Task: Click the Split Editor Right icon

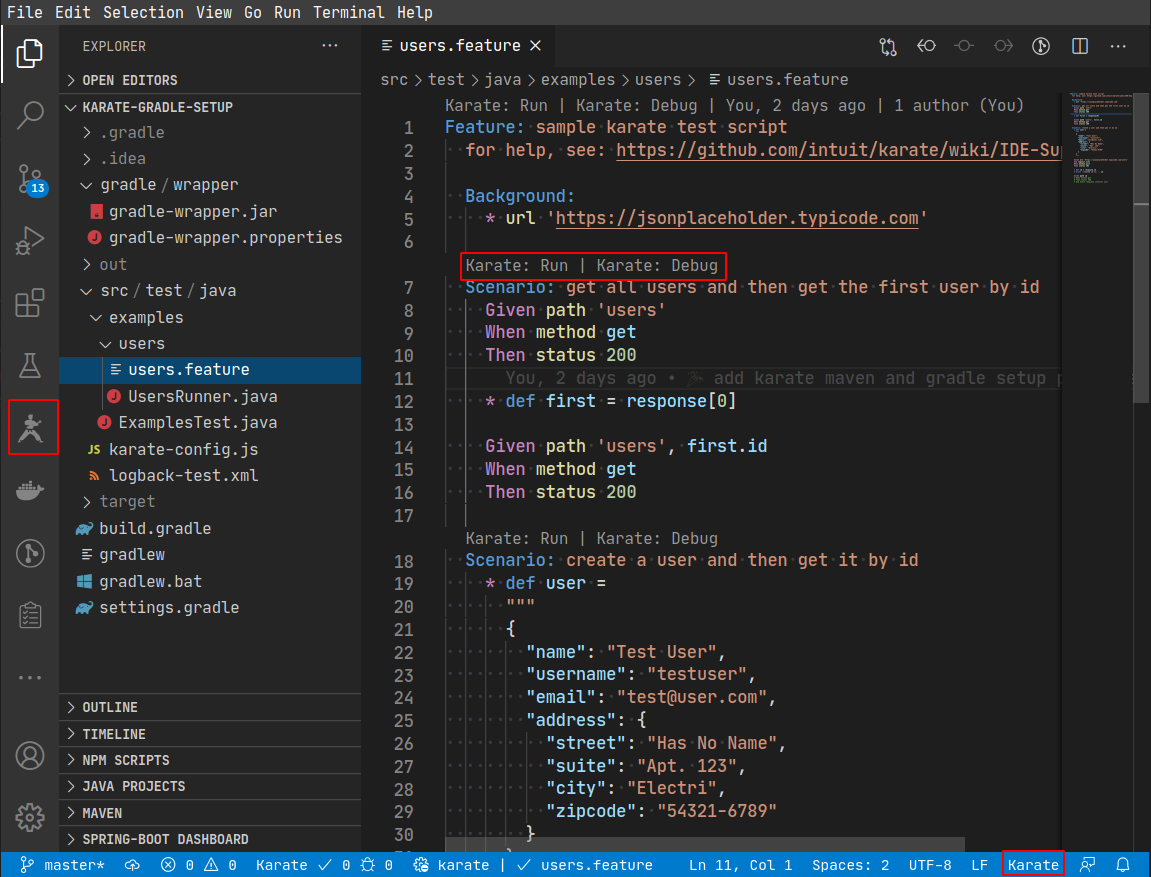Action: (1080, 46)
